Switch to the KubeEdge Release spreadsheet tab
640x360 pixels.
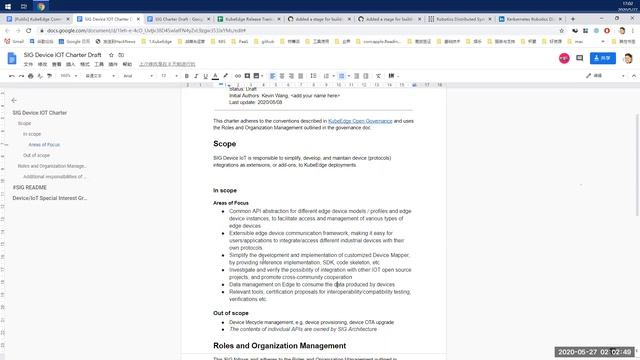point(249,19)
